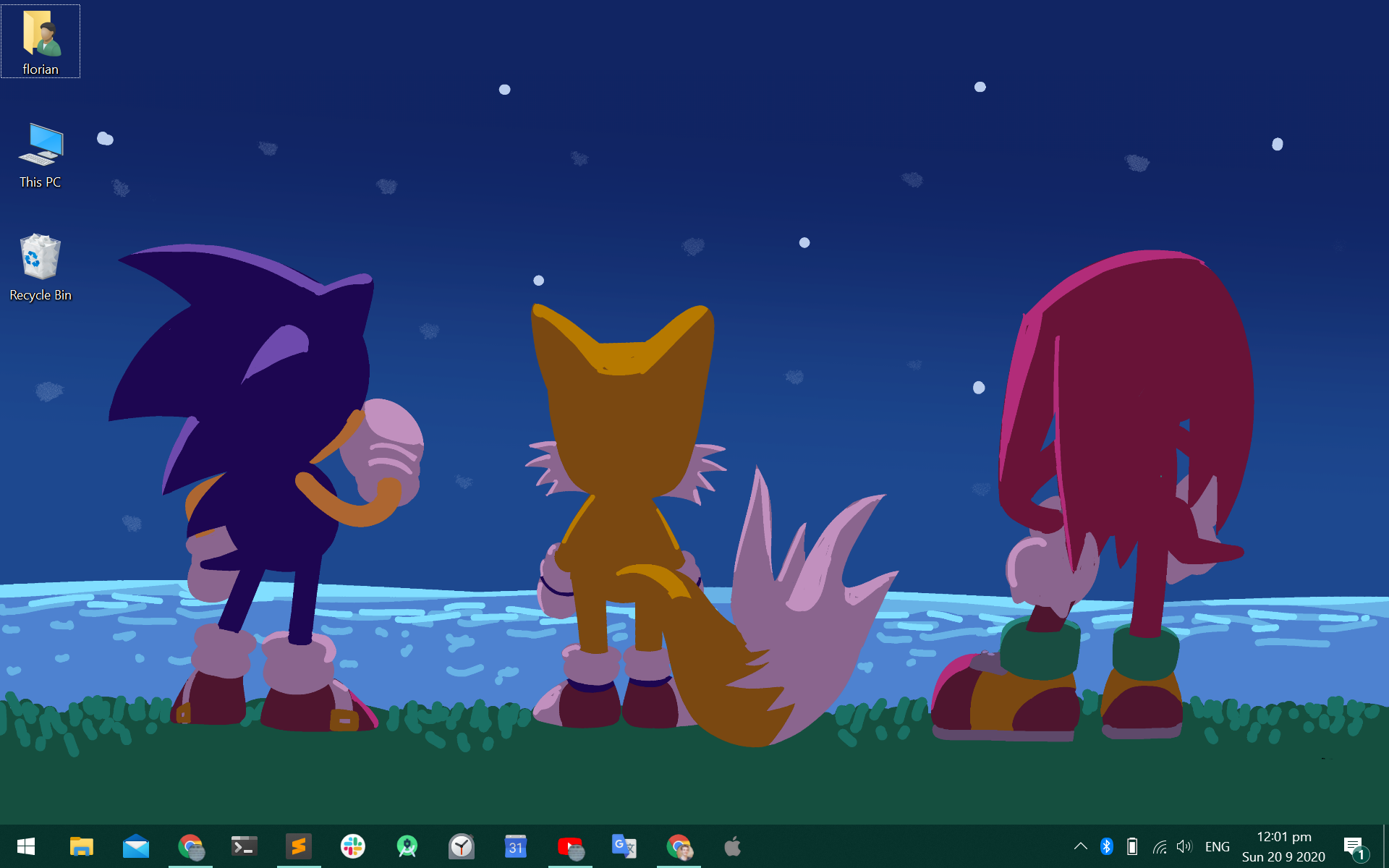The height and width of the screenshot is (868, 1389).
Task: Open the clock and date flyout
Action: [1283, 846]
